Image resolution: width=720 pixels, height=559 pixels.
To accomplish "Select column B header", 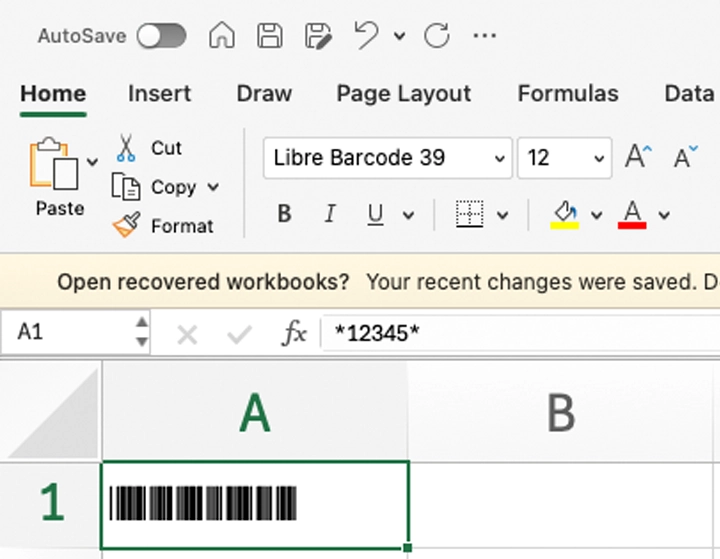I will click(561, 412).
